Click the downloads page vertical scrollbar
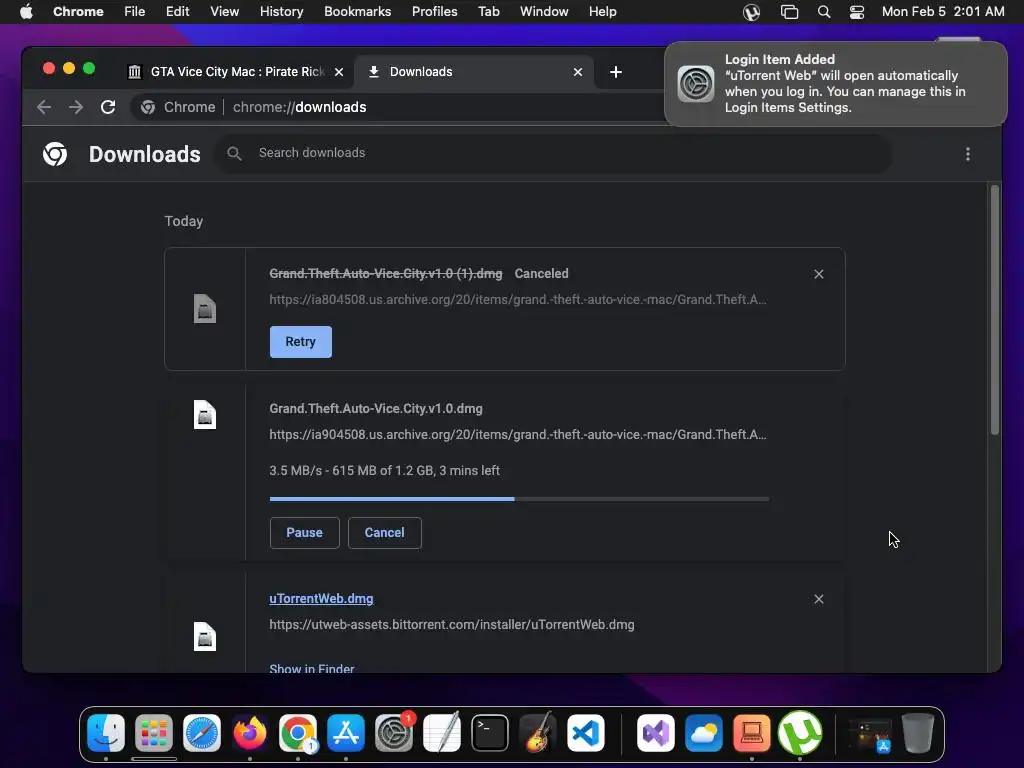The height and width of the screenshot is (768, 1024). point(995,310)
